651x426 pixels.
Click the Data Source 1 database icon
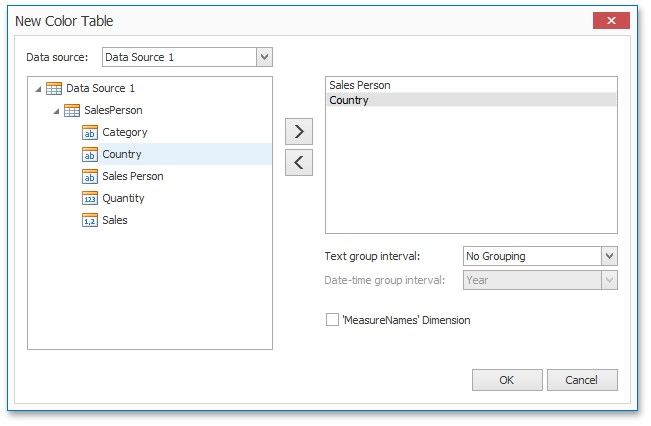54,89
